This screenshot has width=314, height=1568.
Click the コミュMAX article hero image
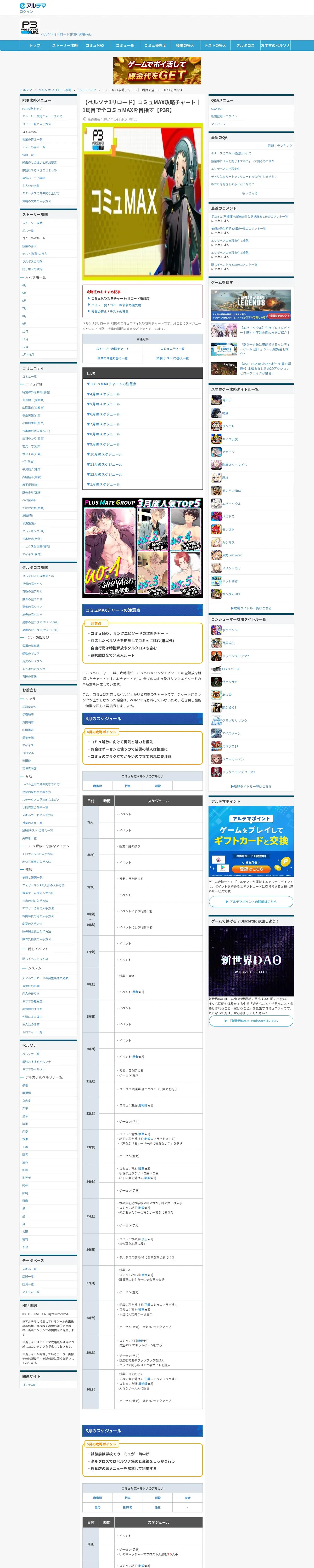coord(143,202)
